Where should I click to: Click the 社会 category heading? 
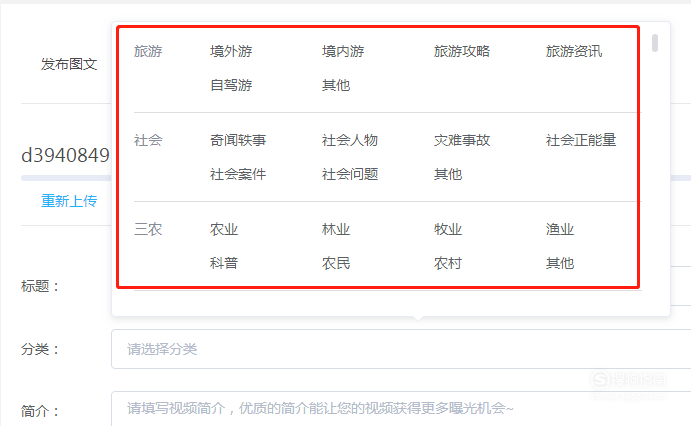pos(148,141)
